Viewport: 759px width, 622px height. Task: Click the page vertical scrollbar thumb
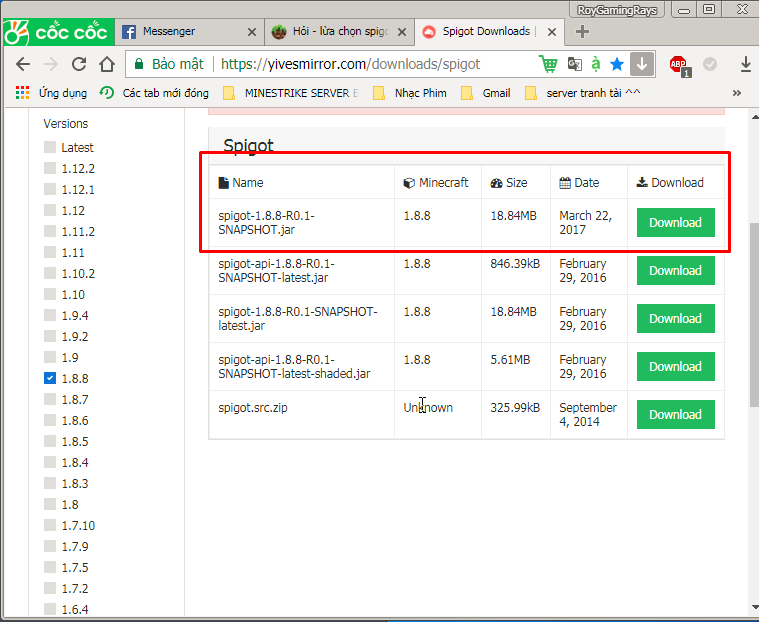tap(754, 315)
